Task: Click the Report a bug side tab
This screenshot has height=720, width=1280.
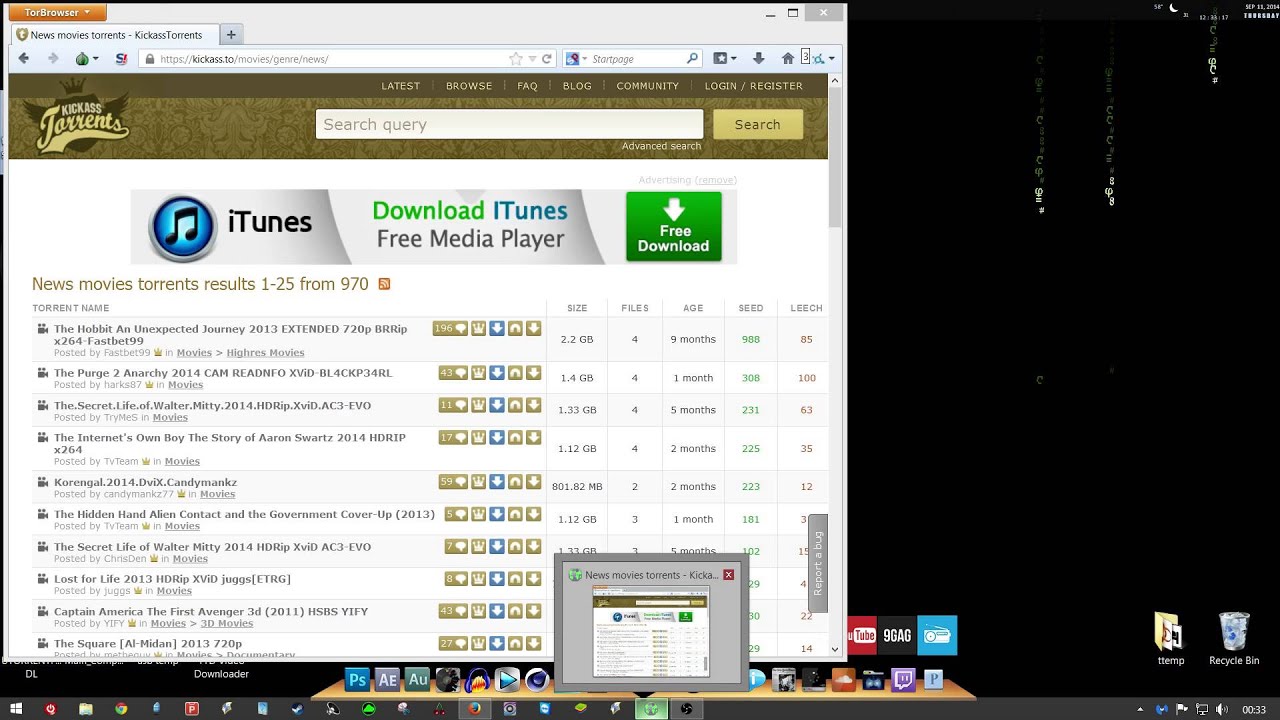Action: coord(818,563)
